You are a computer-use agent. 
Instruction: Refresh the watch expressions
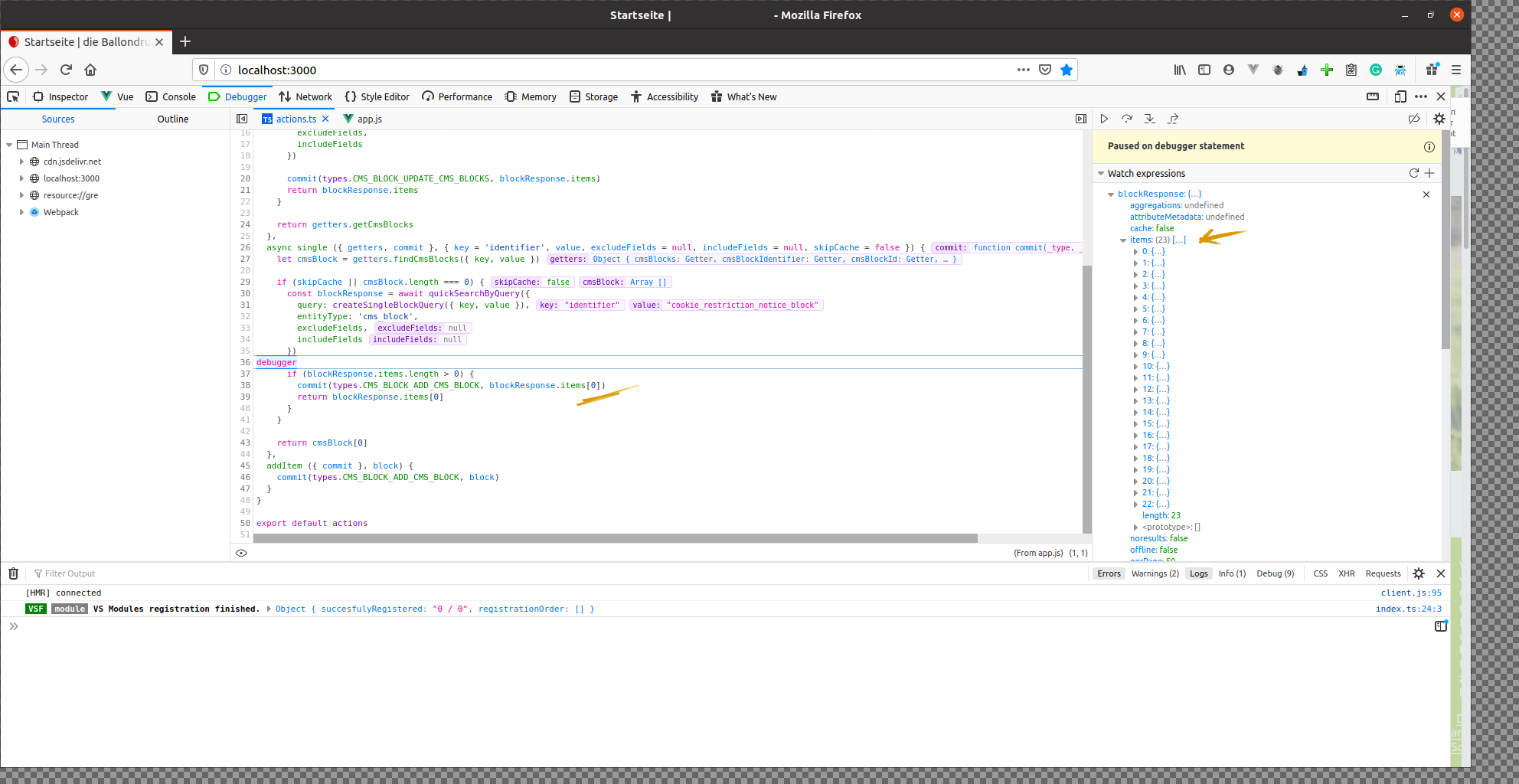pyautogui.click(x=1413, y=173)
